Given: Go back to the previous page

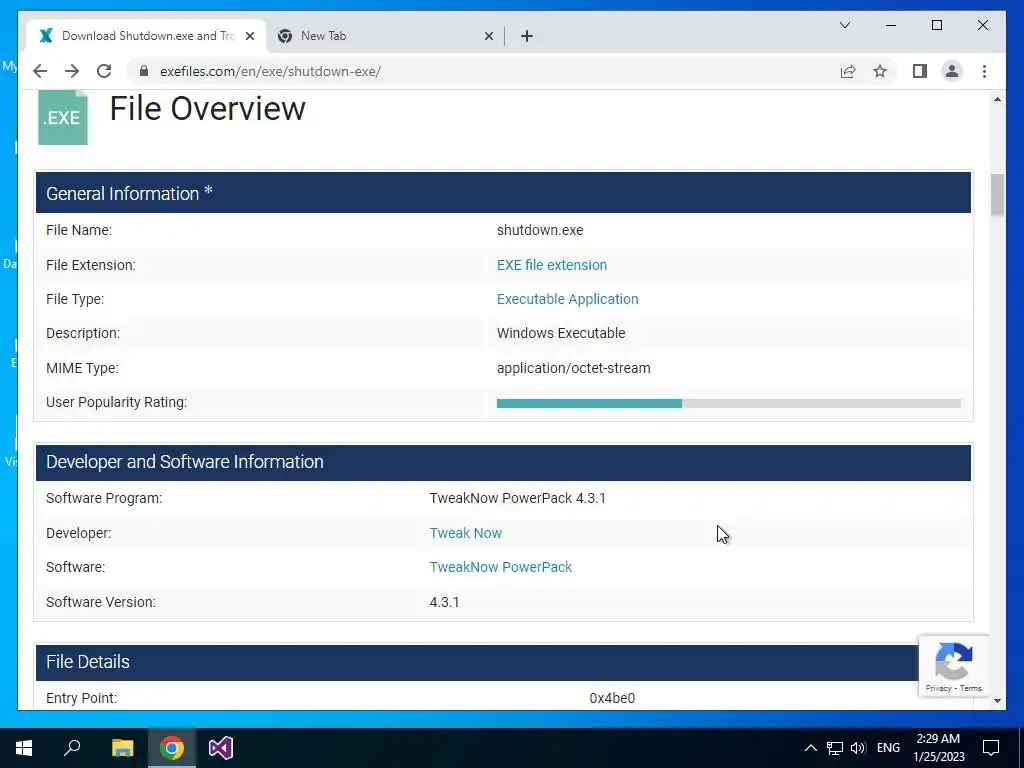Looking at the screenshot, I should (x=40, y=71).
